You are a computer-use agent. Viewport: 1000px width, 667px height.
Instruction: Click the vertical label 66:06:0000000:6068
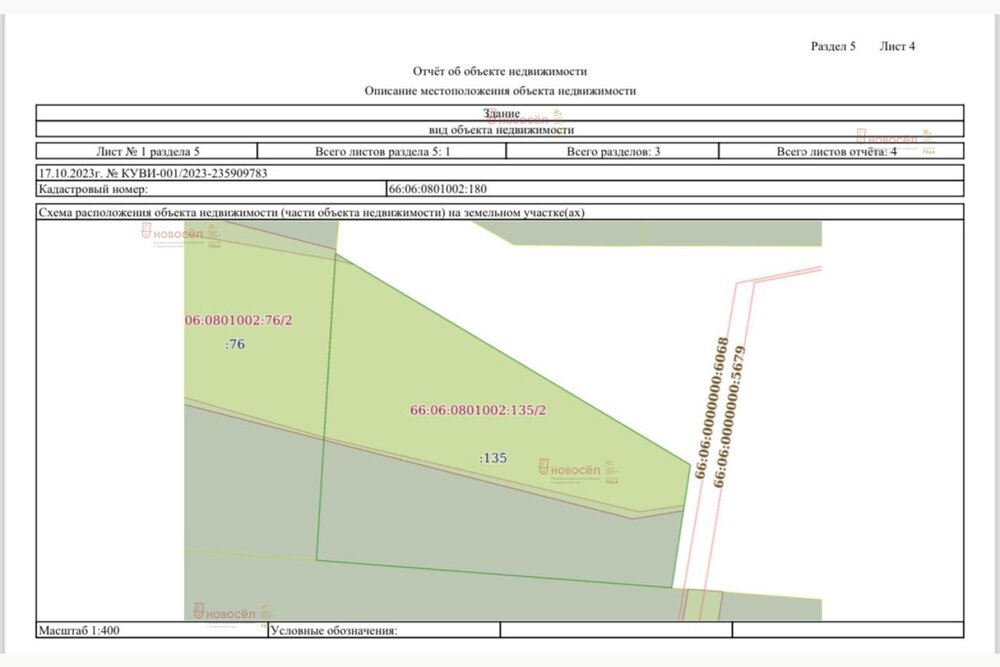pyautogui.click(x=711, y=408)
